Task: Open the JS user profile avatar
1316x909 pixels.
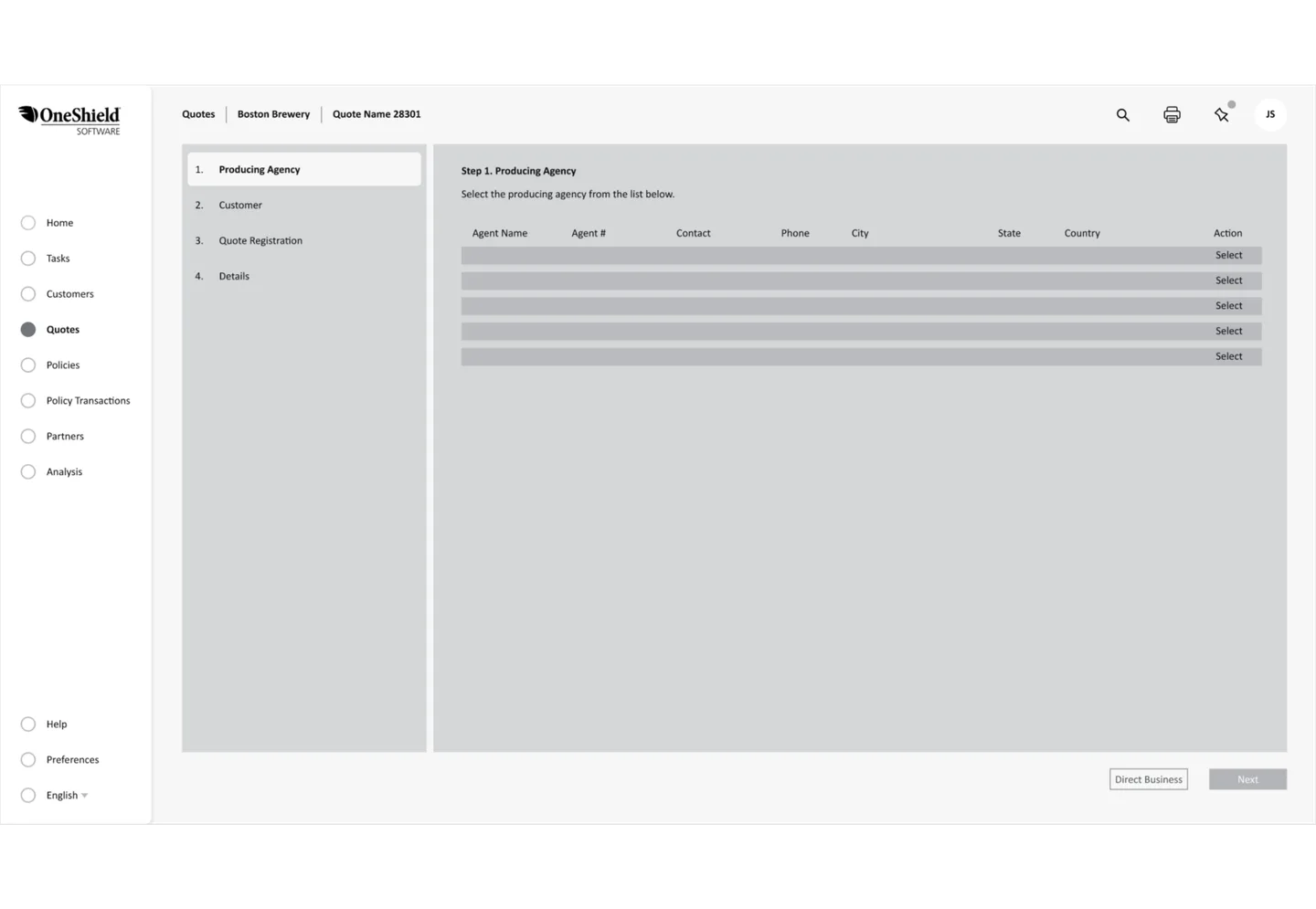Action: coord(1269,114)
